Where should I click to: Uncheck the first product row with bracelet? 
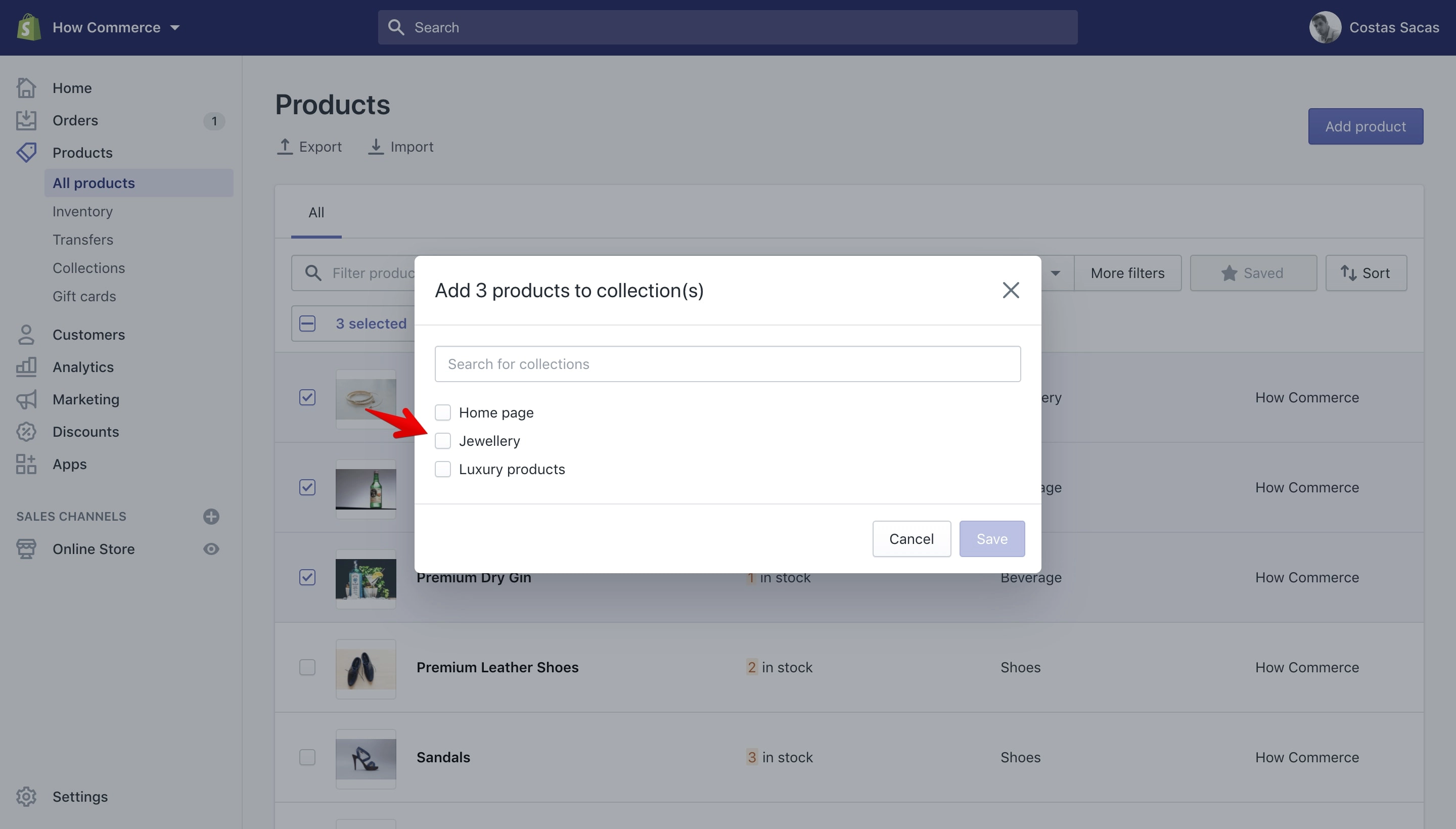point(307,397)
